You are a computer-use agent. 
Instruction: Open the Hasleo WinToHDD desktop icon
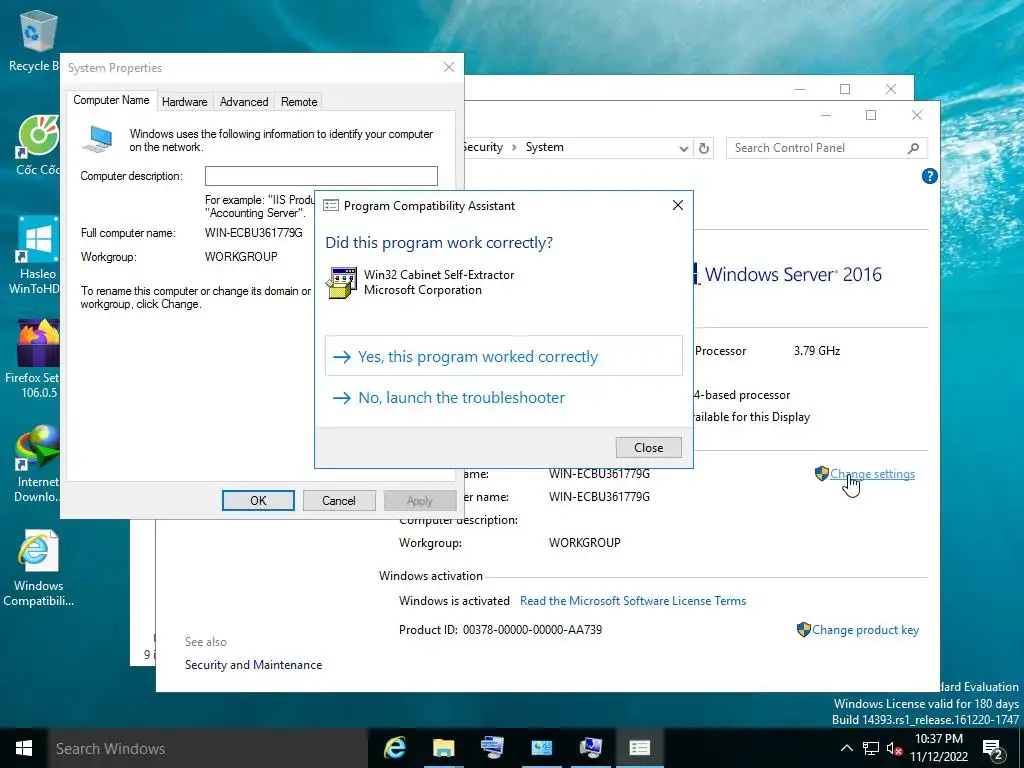point(37,255)
